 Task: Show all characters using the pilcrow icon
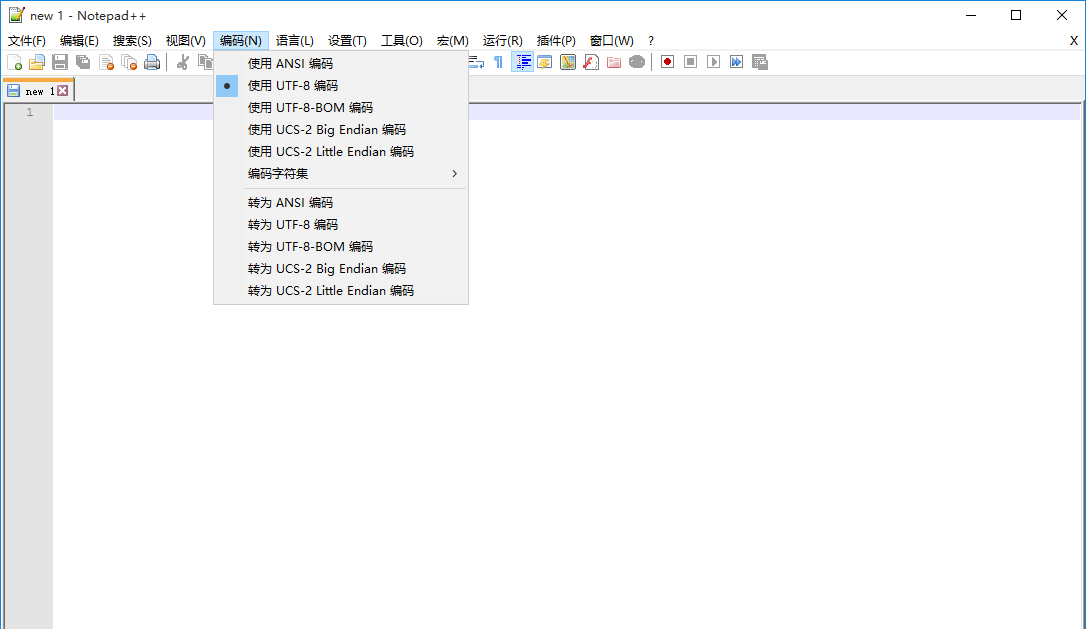coord(497,61)
